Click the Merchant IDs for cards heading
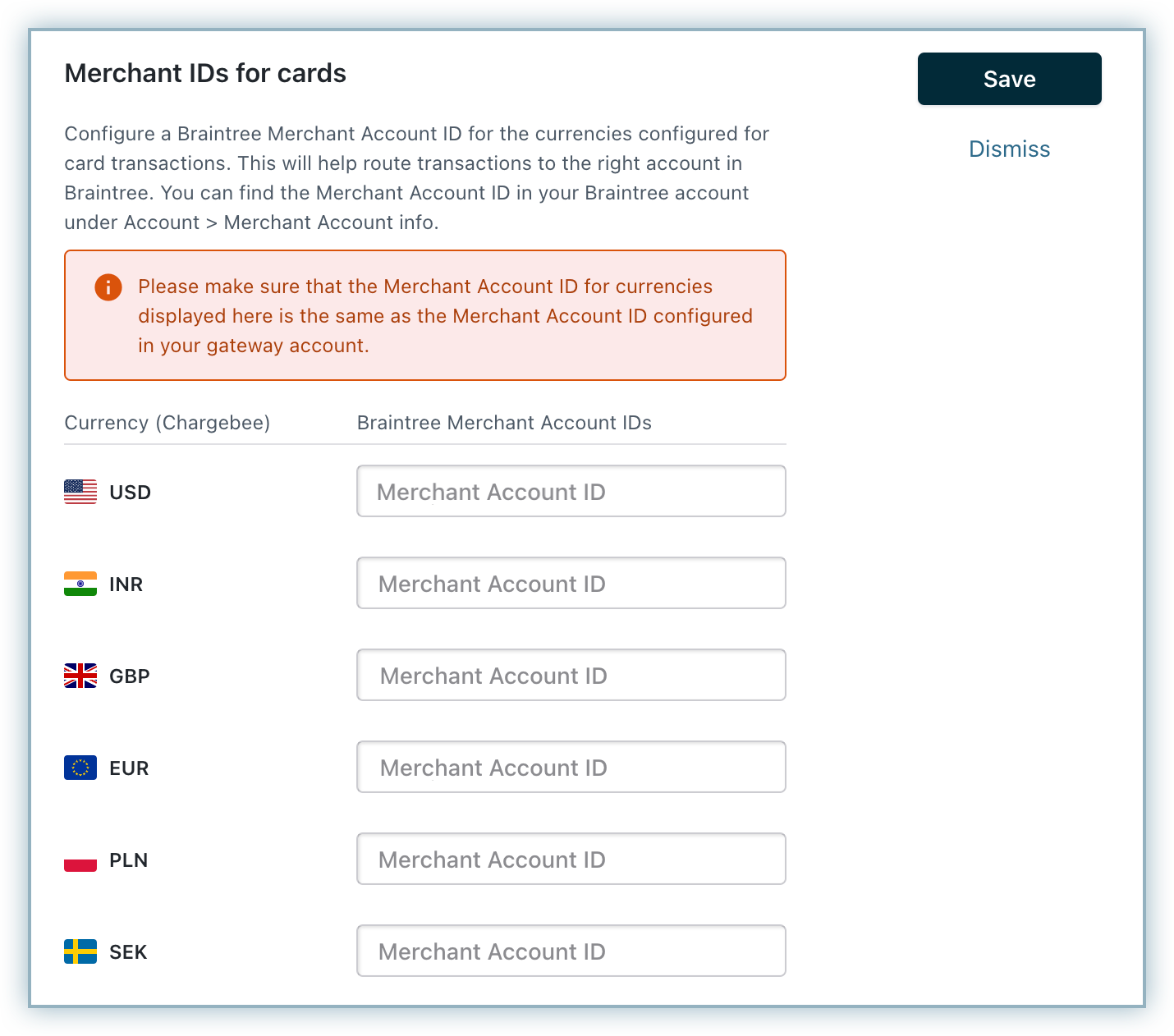Viewport: 1174px width, 1036px height. (205, 74)
